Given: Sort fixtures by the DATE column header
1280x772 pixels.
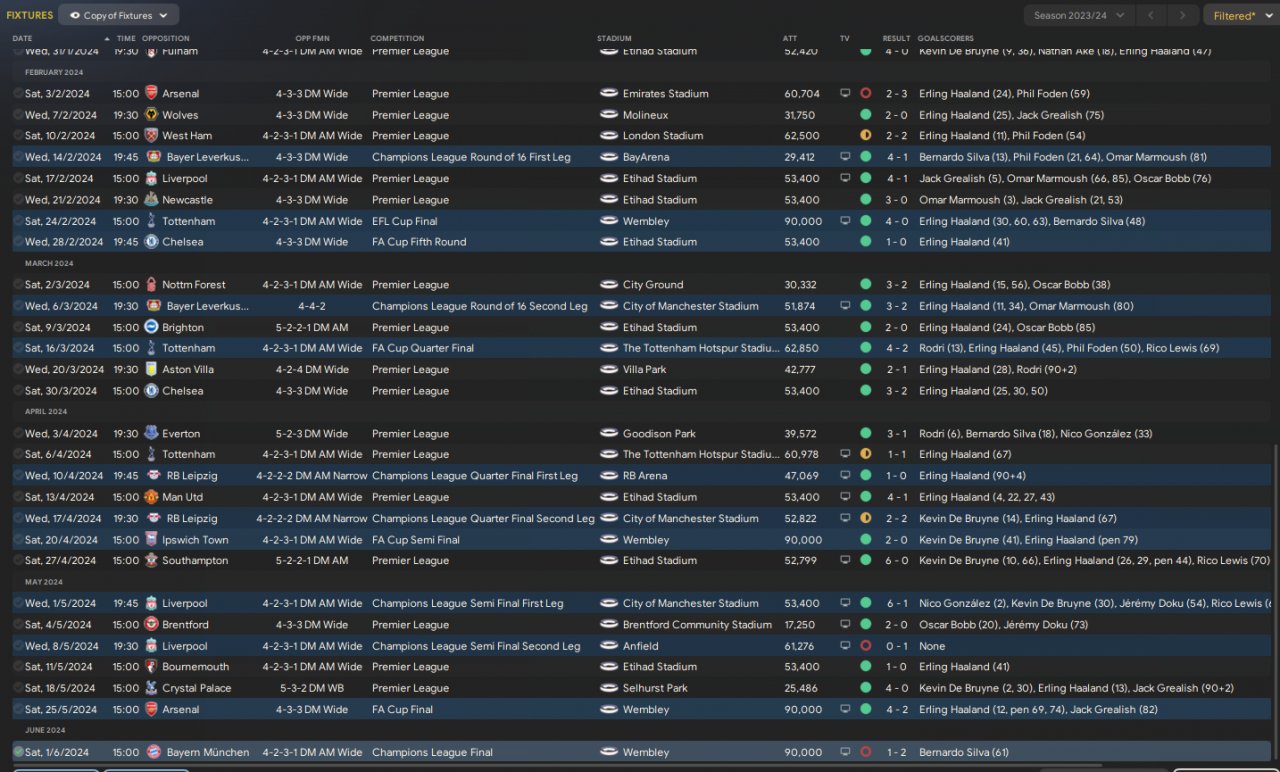Looking at the screenshot, I should coord(22,39).
